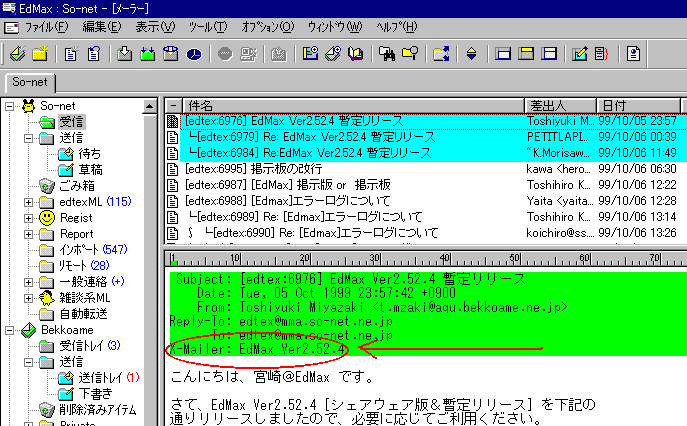Expand the edtexML folder
Viewport: 687px width, 426px height.
tap(28, 202)
